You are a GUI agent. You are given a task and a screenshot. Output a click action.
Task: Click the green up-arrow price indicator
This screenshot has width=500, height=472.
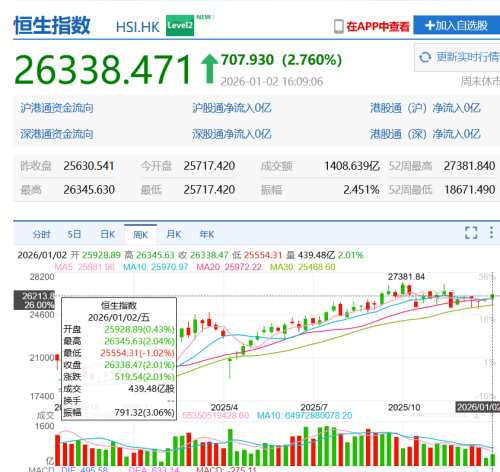209,68
